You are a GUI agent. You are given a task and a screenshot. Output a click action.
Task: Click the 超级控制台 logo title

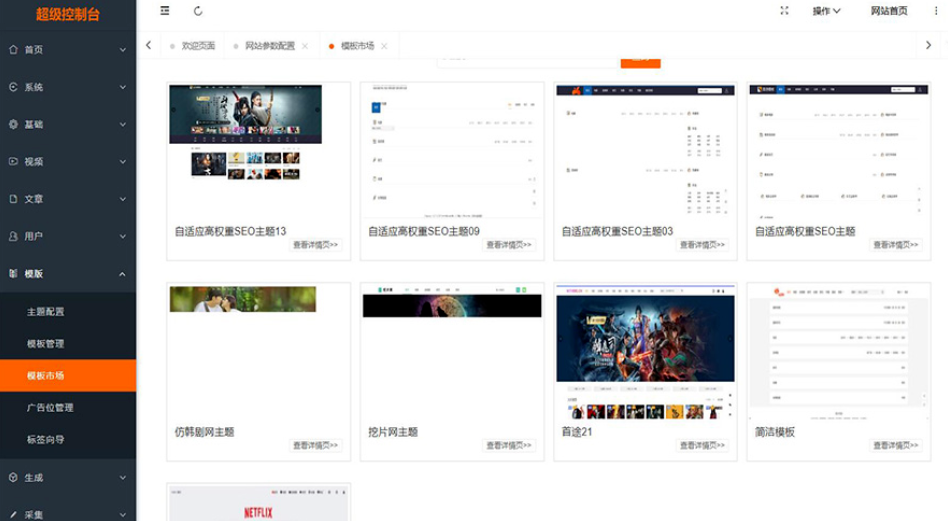click(68, 15)
